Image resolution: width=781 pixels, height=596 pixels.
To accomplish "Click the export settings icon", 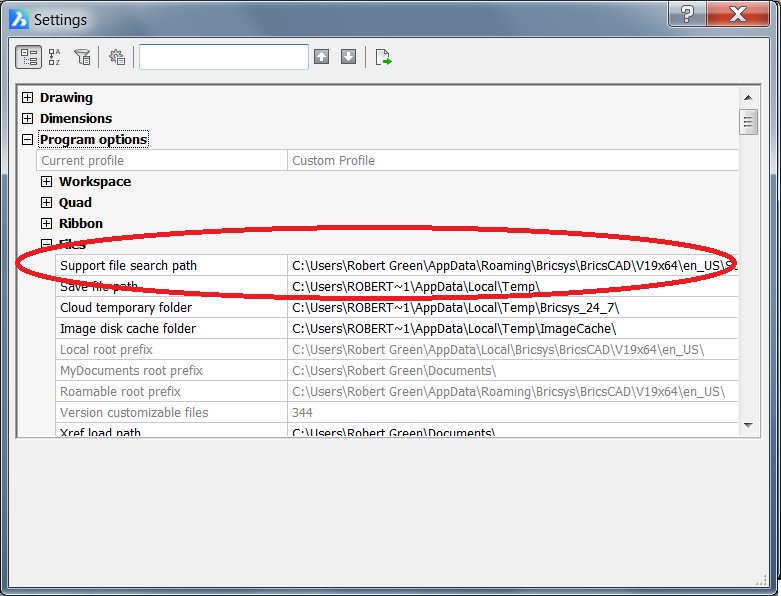I will click(383, 57).
